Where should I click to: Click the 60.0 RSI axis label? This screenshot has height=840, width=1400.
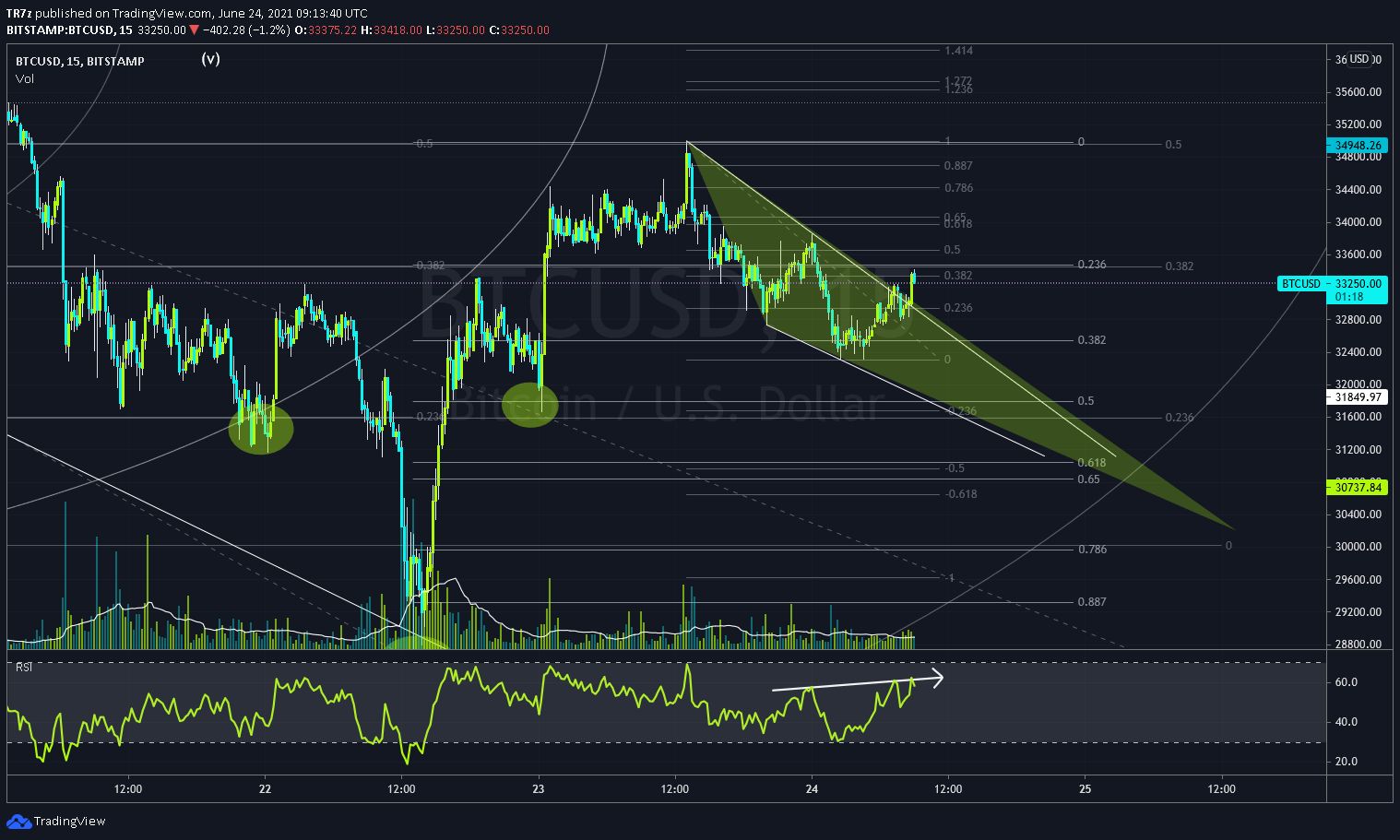tap(1347, 682)
